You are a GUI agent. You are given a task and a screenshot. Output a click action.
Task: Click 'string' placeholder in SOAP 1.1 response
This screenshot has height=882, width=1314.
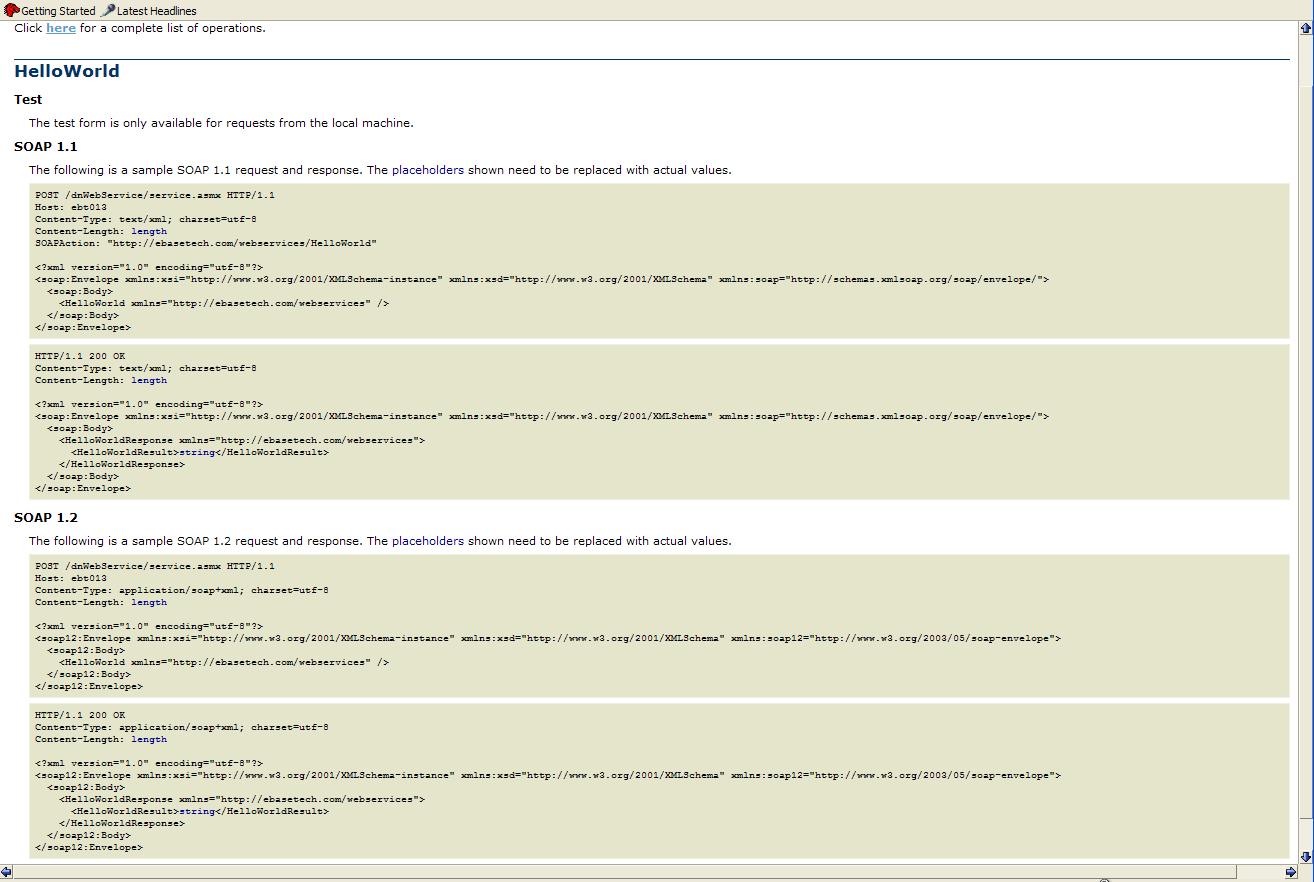(197, 452)
